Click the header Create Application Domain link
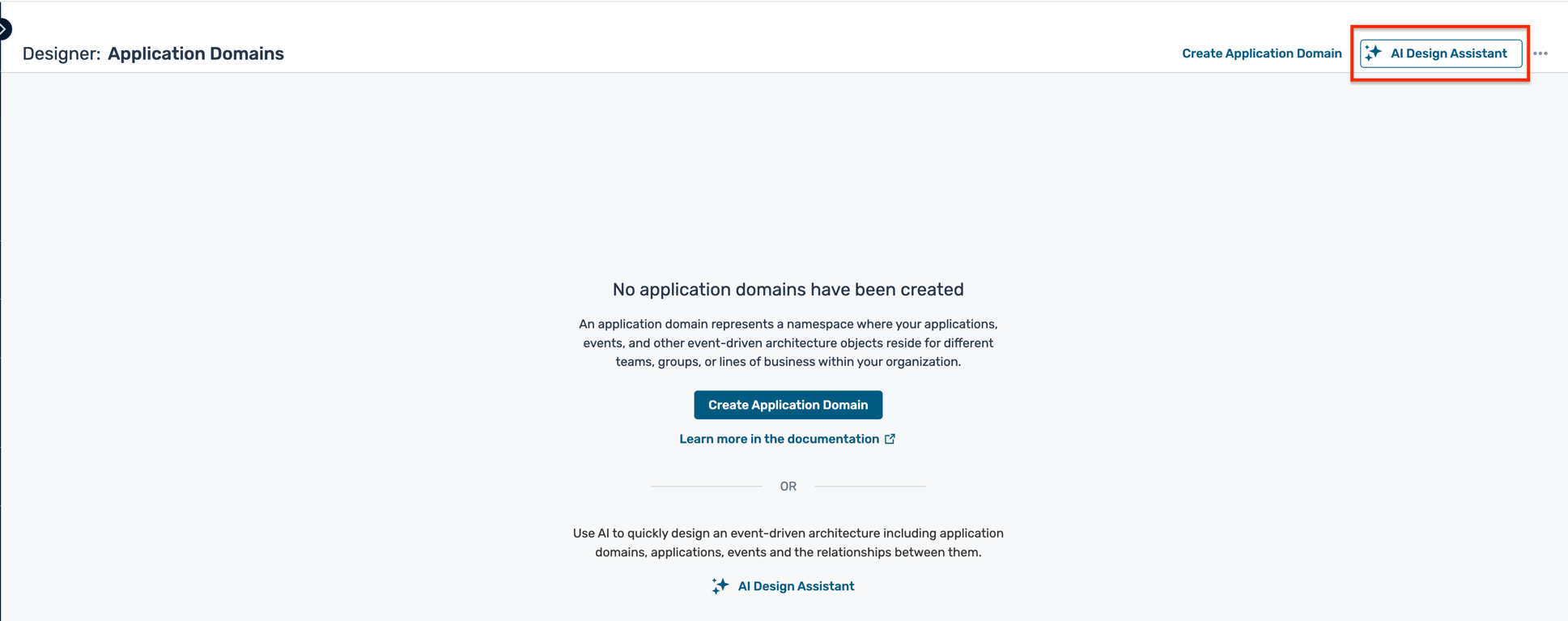 pyautogui.click(x=1261, y=53)
